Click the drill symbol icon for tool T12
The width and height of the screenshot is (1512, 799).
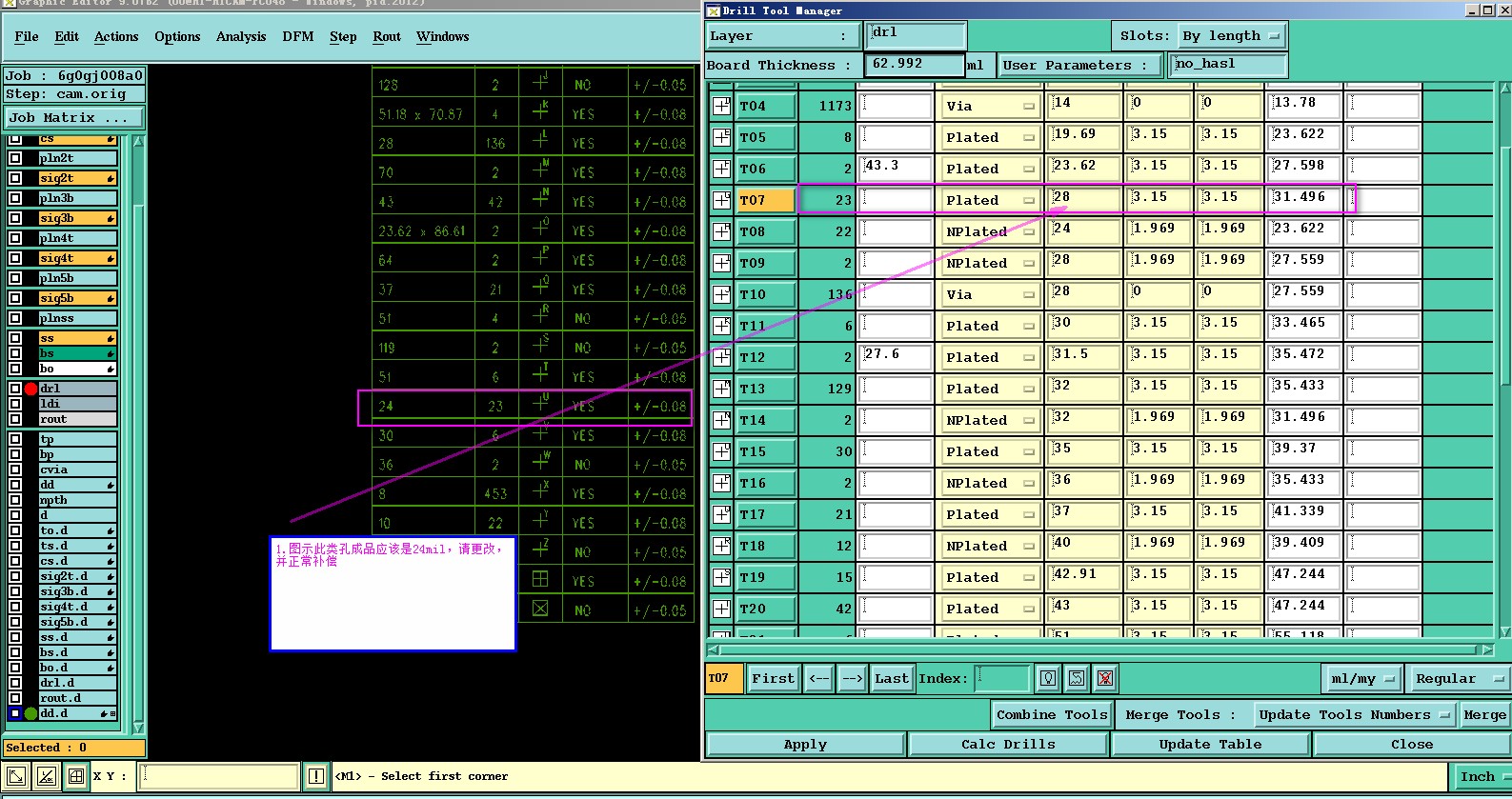tap(722, 357)
